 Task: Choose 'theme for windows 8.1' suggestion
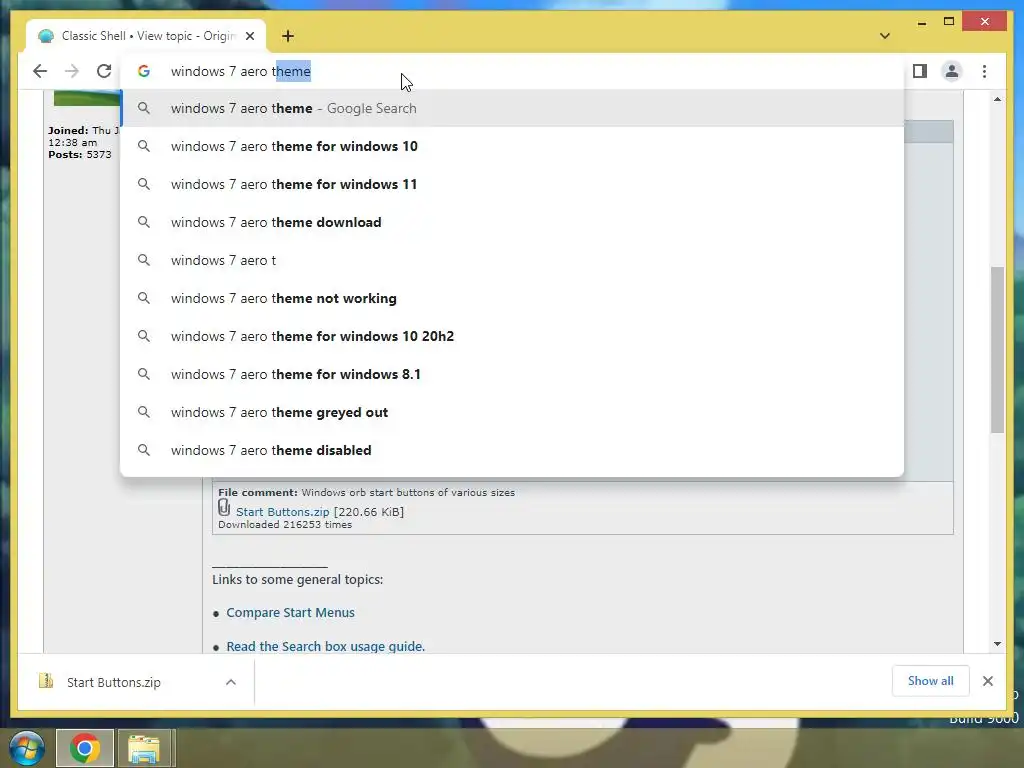click(513, 374)
